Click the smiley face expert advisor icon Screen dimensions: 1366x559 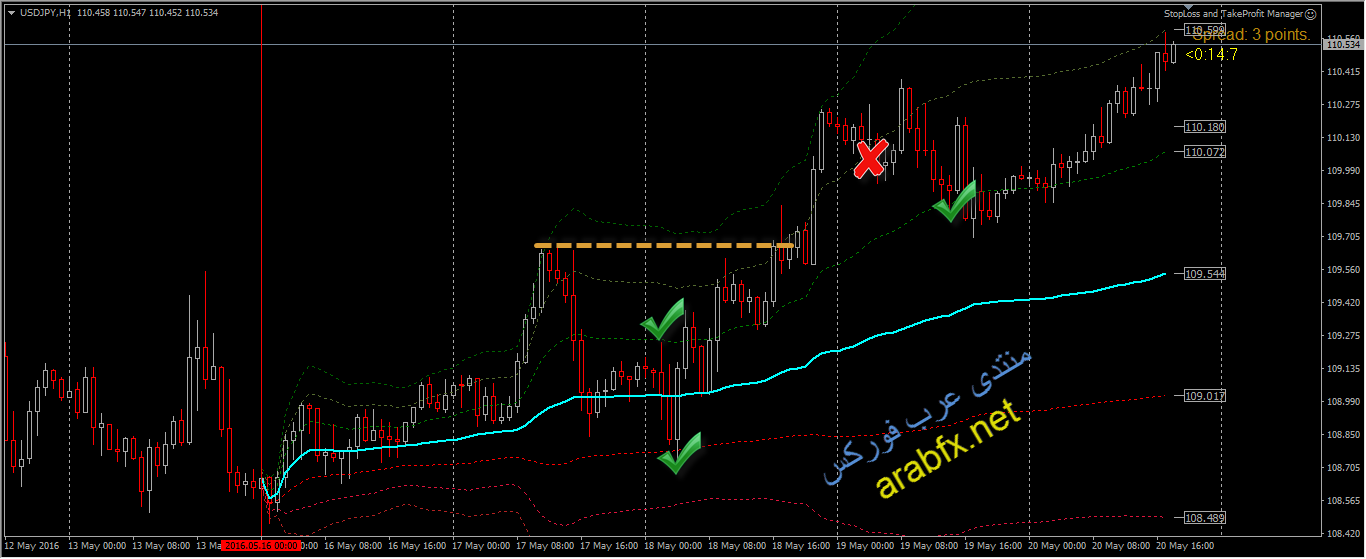pyautogui.click(x=1310, y=14)
